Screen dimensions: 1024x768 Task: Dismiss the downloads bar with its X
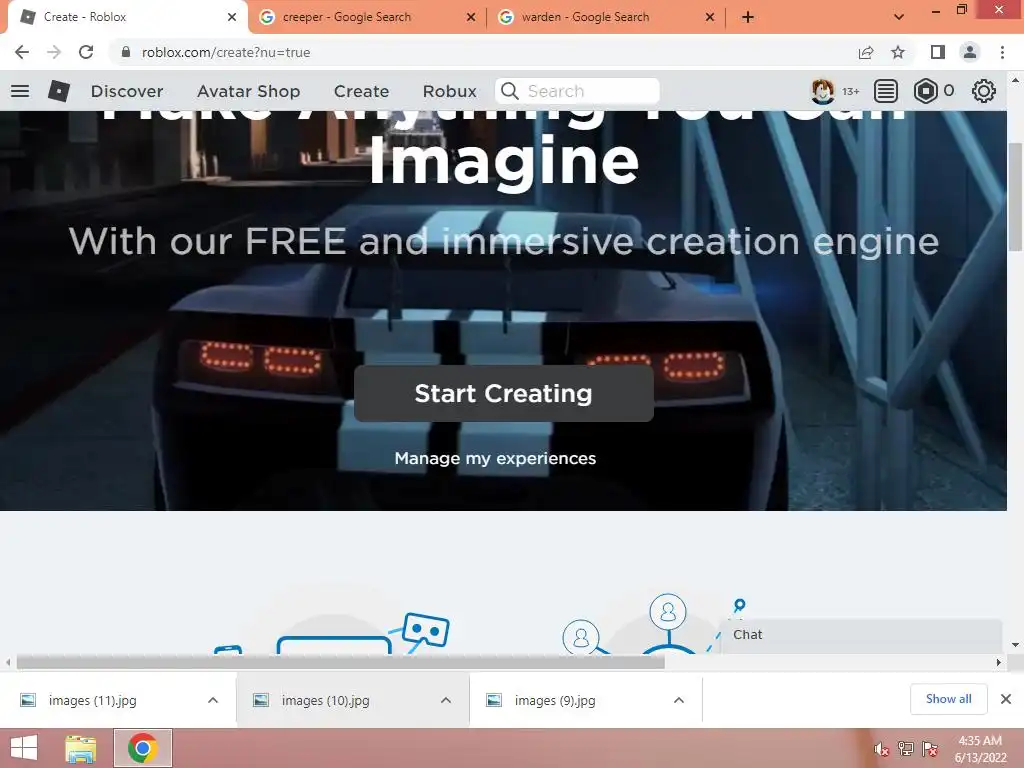(1006, 699)
